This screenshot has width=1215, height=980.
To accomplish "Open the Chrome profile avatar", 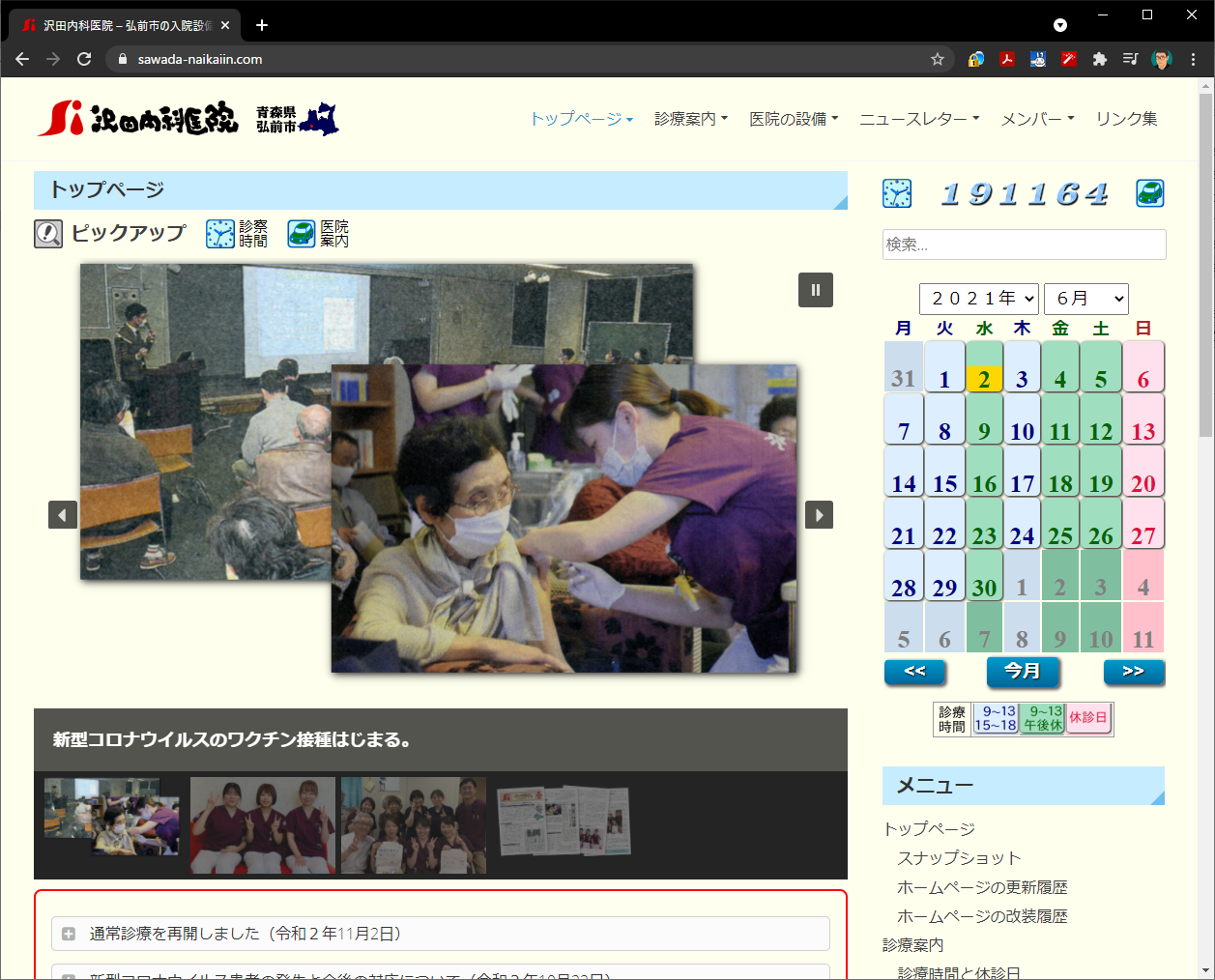I will click(x=1162, y=59).
